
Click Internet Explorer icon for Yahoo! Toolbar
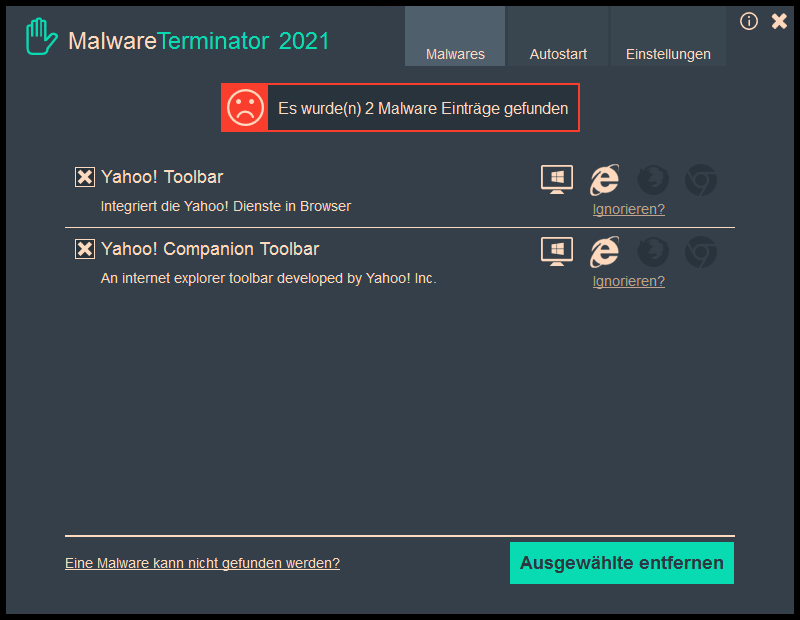[x=604, y=180]
